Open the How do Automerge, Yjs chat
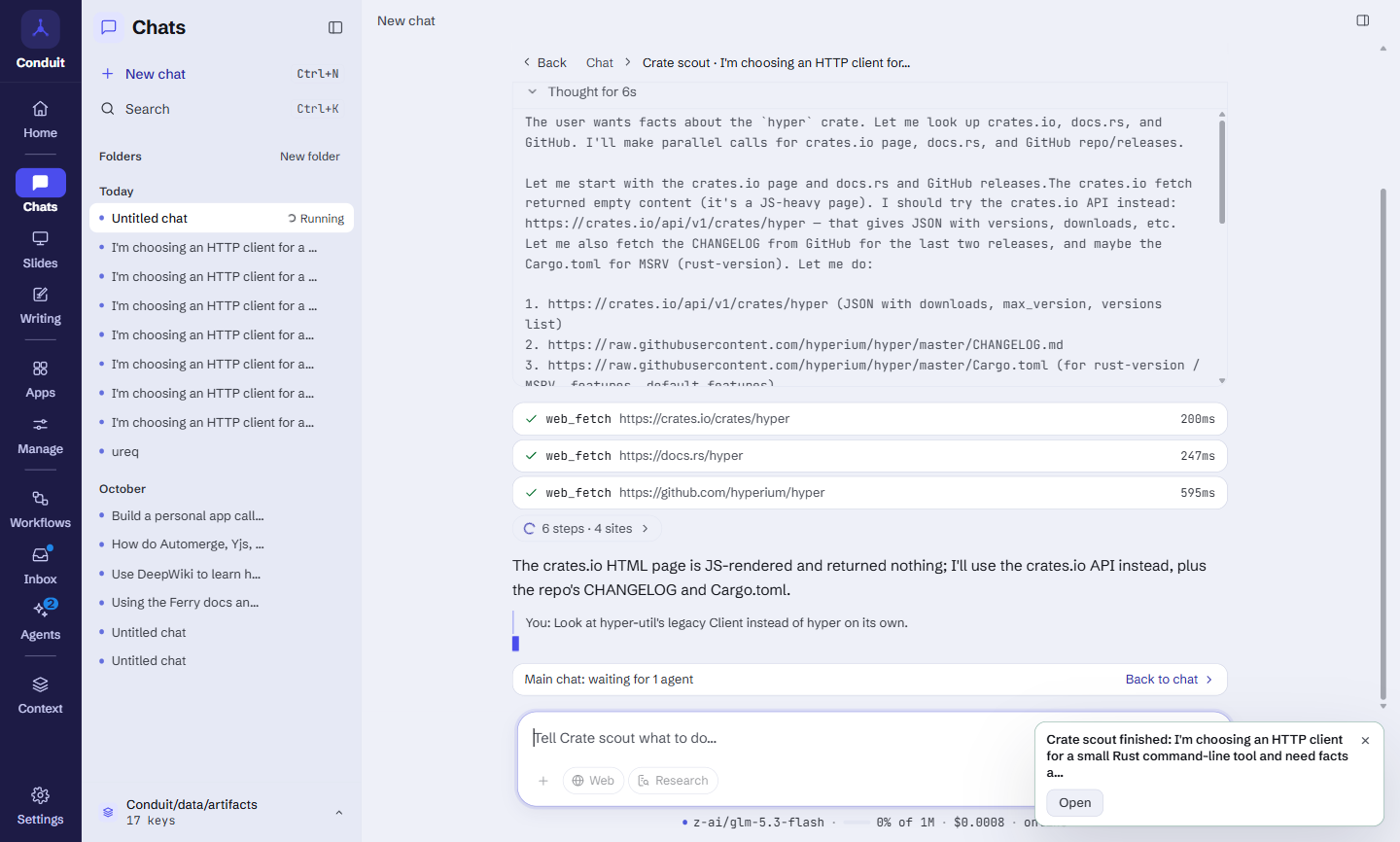 222,544
